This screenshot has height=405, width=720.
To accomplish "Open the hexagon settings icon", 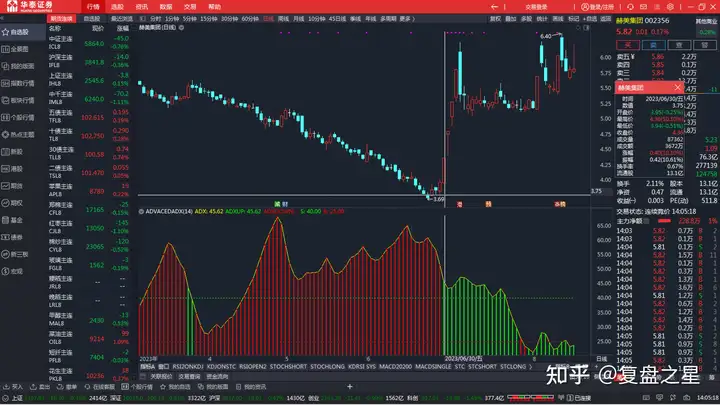I will pyautogui.click(x=670, y=7).
